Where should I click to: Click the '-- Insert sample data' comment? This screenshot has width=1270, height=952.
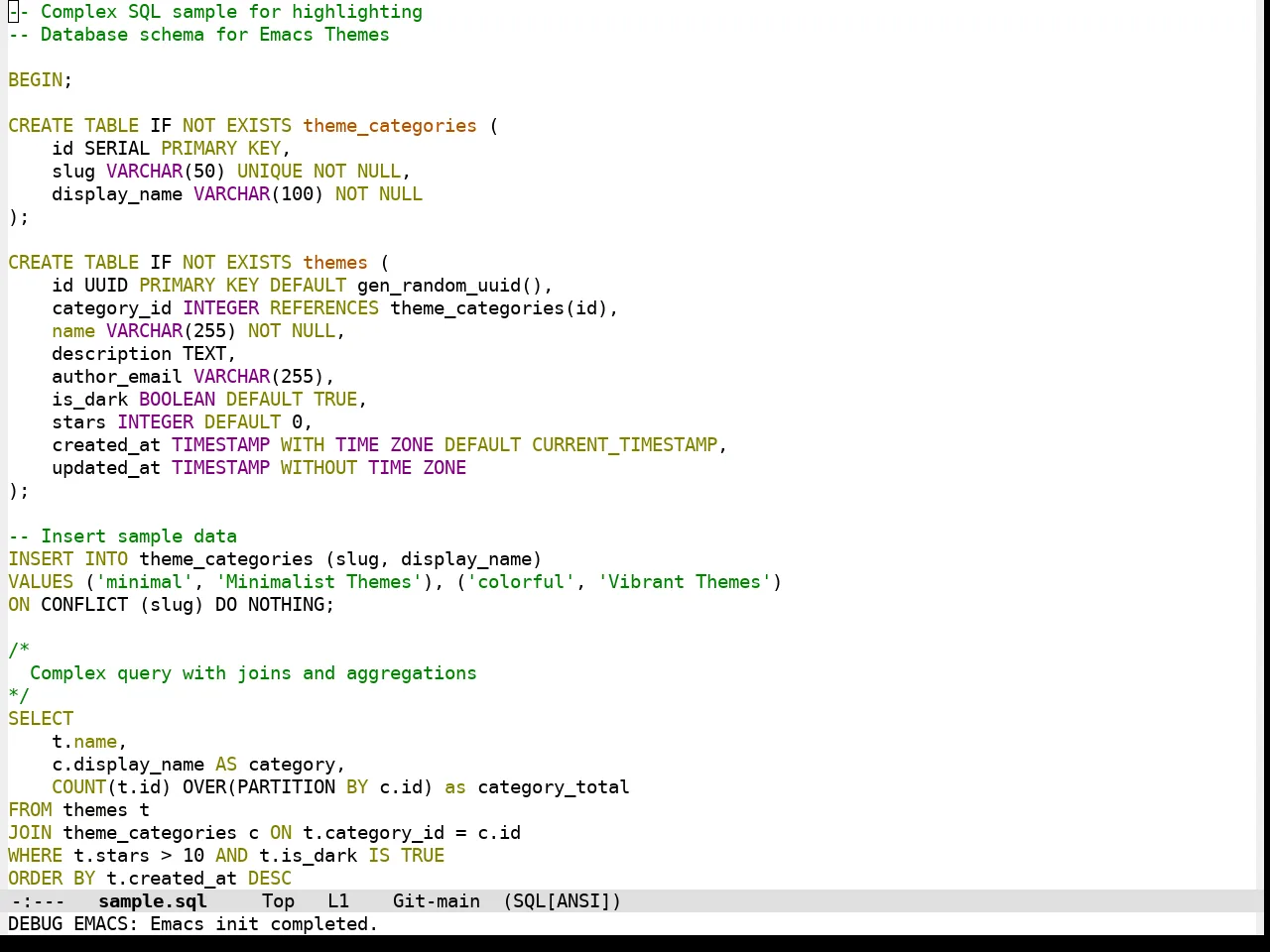tap(123, 536)
